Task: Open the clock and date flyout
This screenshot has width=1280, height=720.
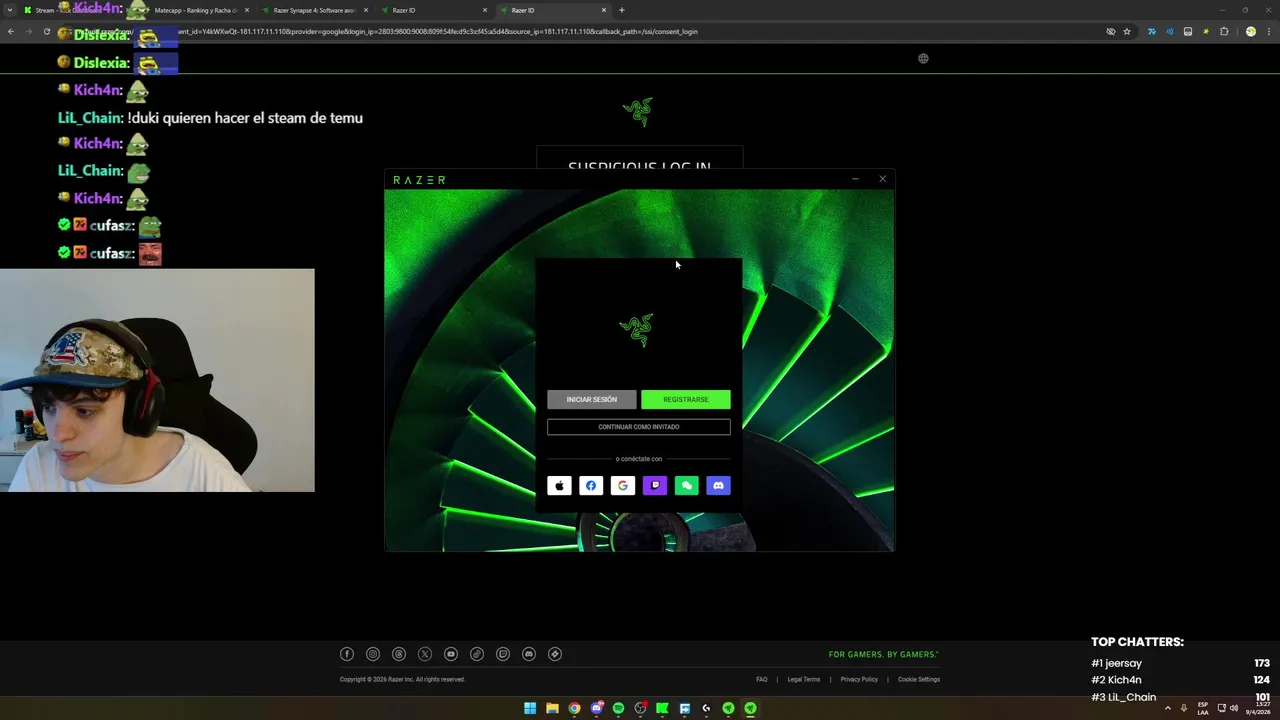Action: [x=1257, y=708]
